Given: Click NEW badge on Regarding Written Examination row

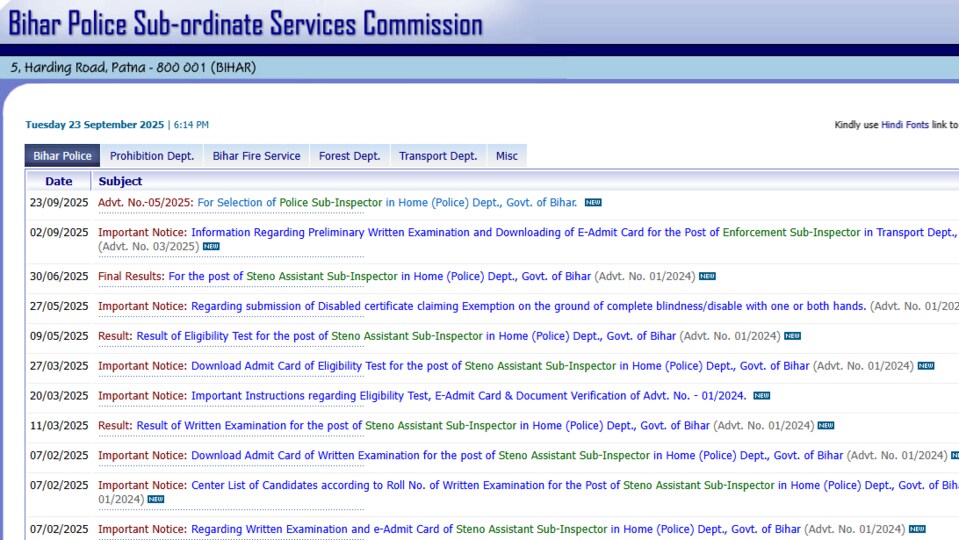Looking at the screenshot, I should [x=917, y=529].
